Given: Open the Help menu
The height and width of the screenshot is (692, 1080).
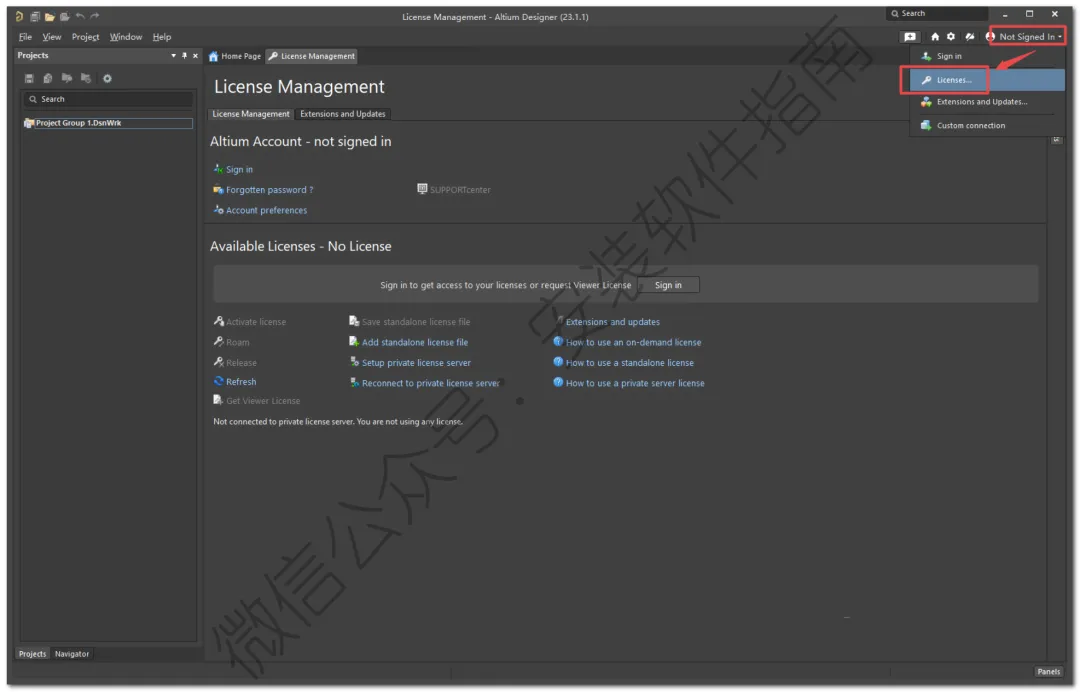Looking at the screenshot, I should [162, 36].
